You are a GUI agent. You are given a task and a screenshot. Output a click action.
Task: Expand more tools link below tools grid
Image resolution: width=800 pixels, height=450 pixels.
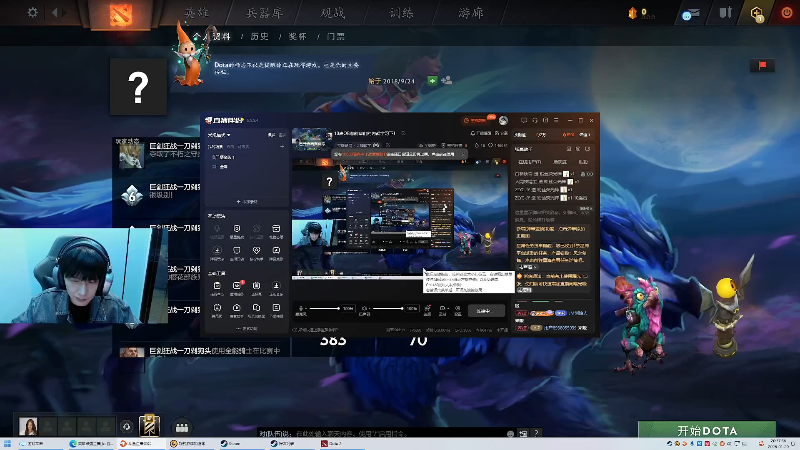pos(247,329)
